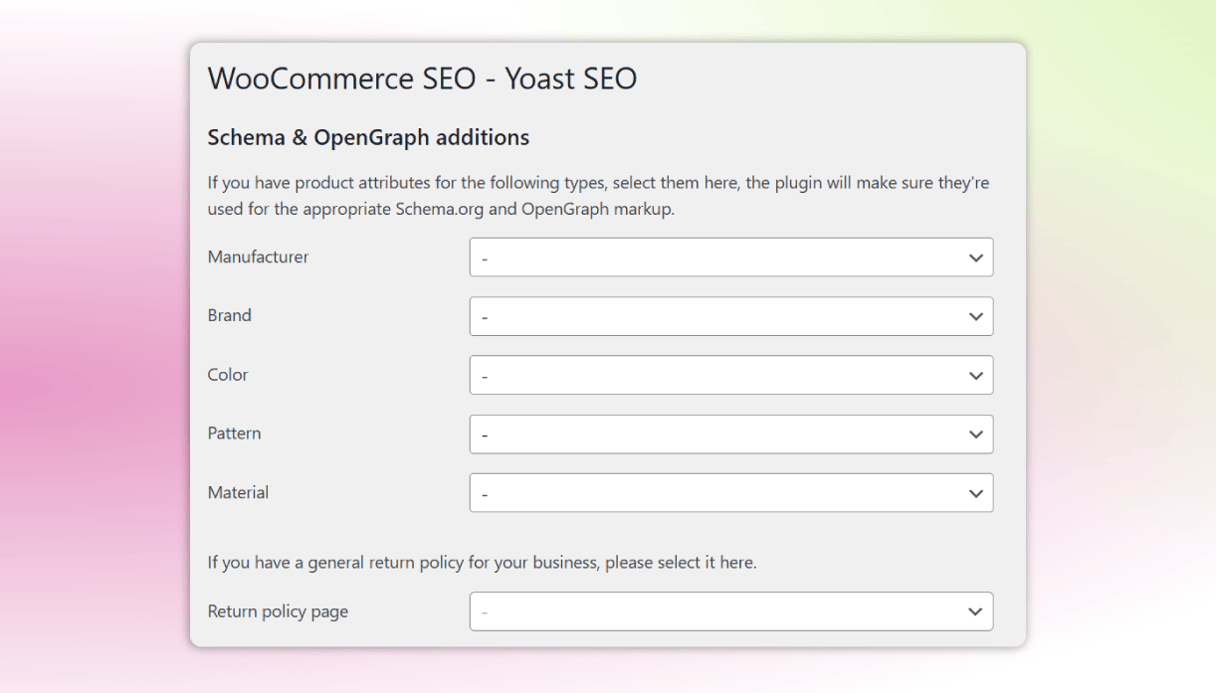The height and width of the screenshot is (693, 1216).
Task: Click the Pattern field label
Action: (234, 433)
